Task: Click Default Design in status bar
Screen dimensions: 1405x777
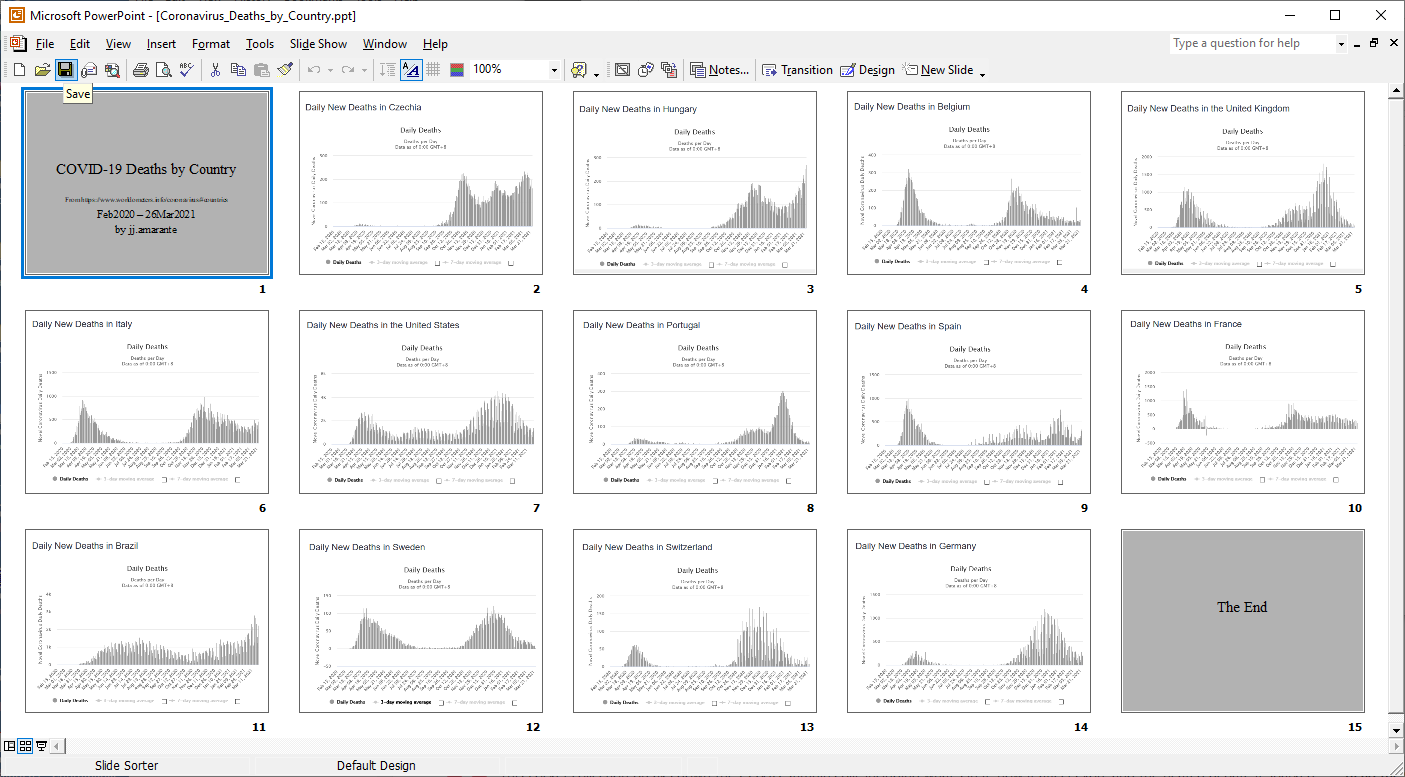Action: tap(376, 766)
